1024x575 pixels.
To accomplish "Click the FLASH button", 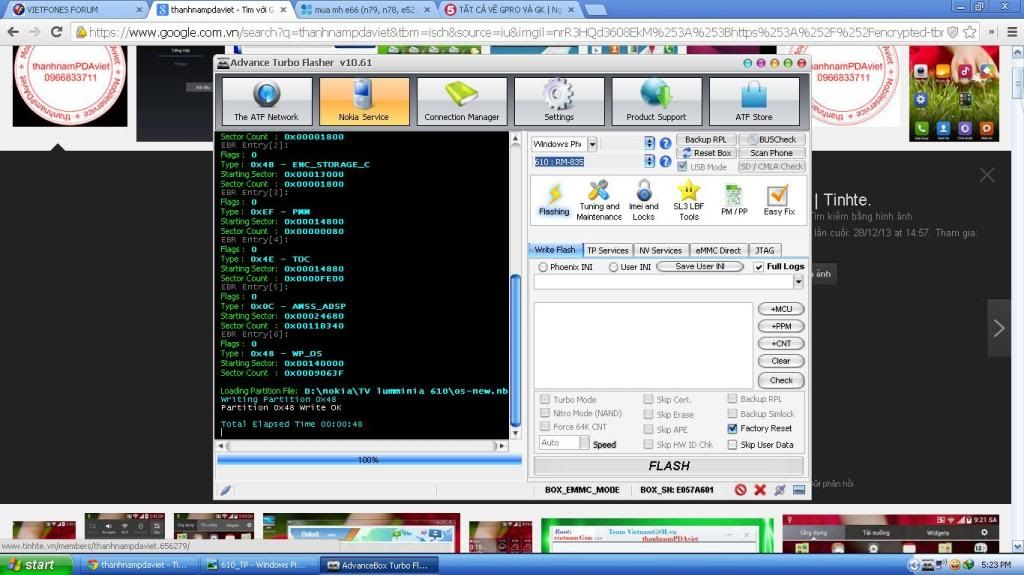I will [x=669, y=466].
